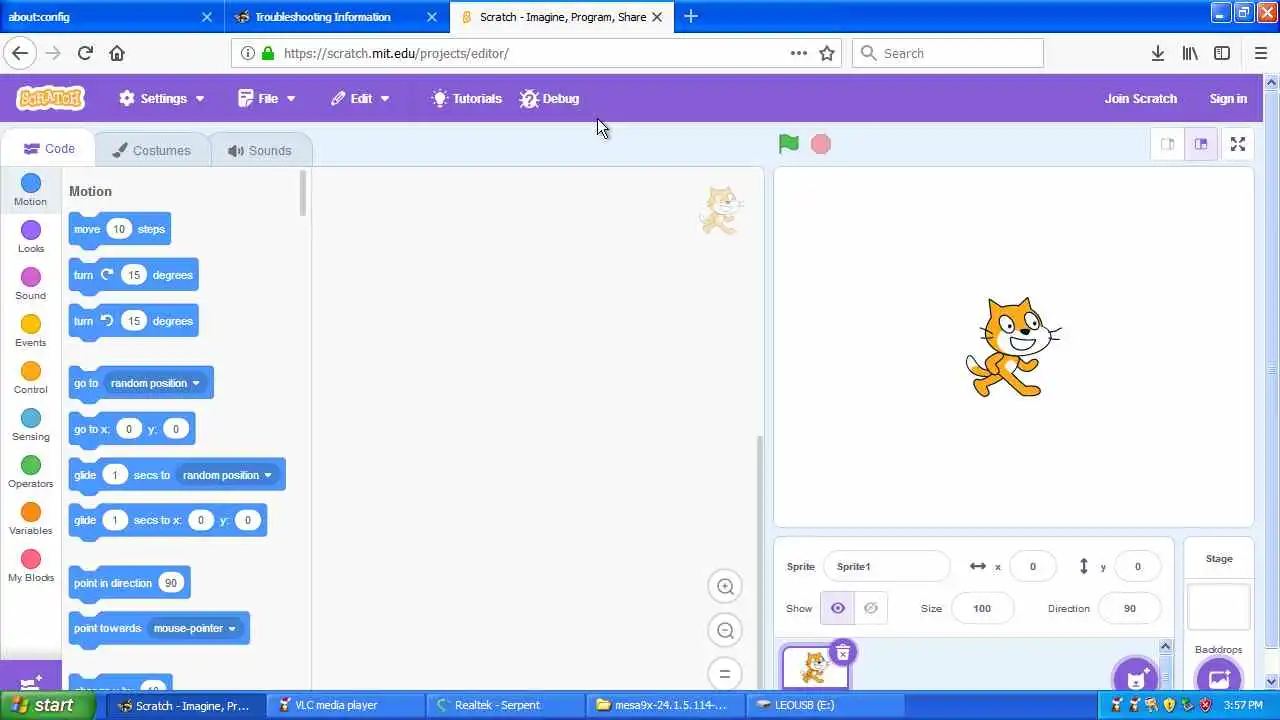Viewport: 1280px width, 720px height.
Task: Switch to the Sounds tab
Action: (260, 150)
